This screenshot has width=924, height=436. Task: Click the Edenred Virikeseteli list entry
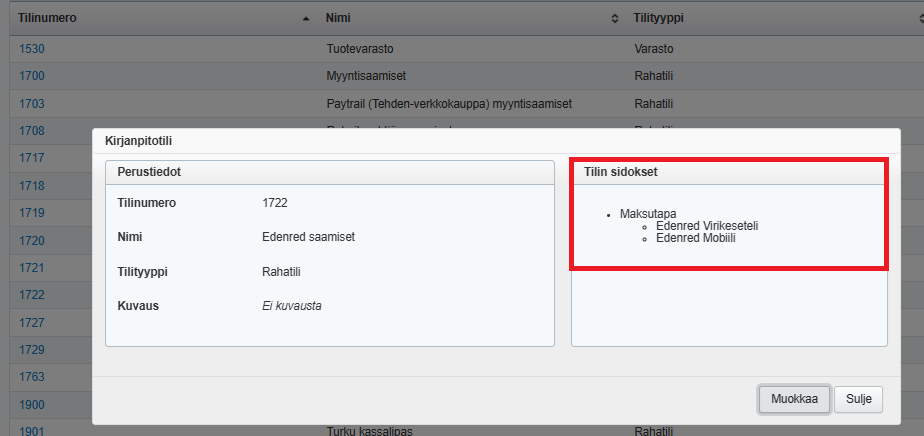pos(706,226)
